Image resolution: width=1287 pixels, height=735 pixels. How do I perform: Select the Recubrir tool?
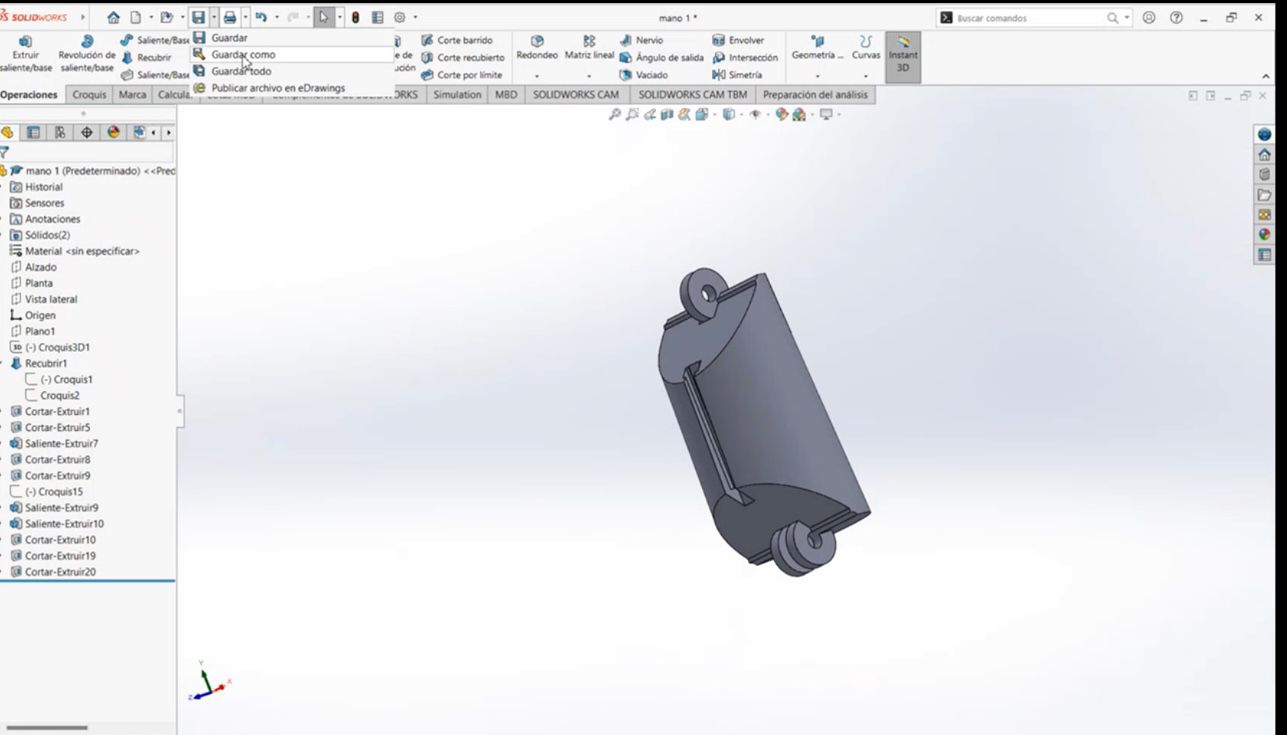click(x=146, y=58)
